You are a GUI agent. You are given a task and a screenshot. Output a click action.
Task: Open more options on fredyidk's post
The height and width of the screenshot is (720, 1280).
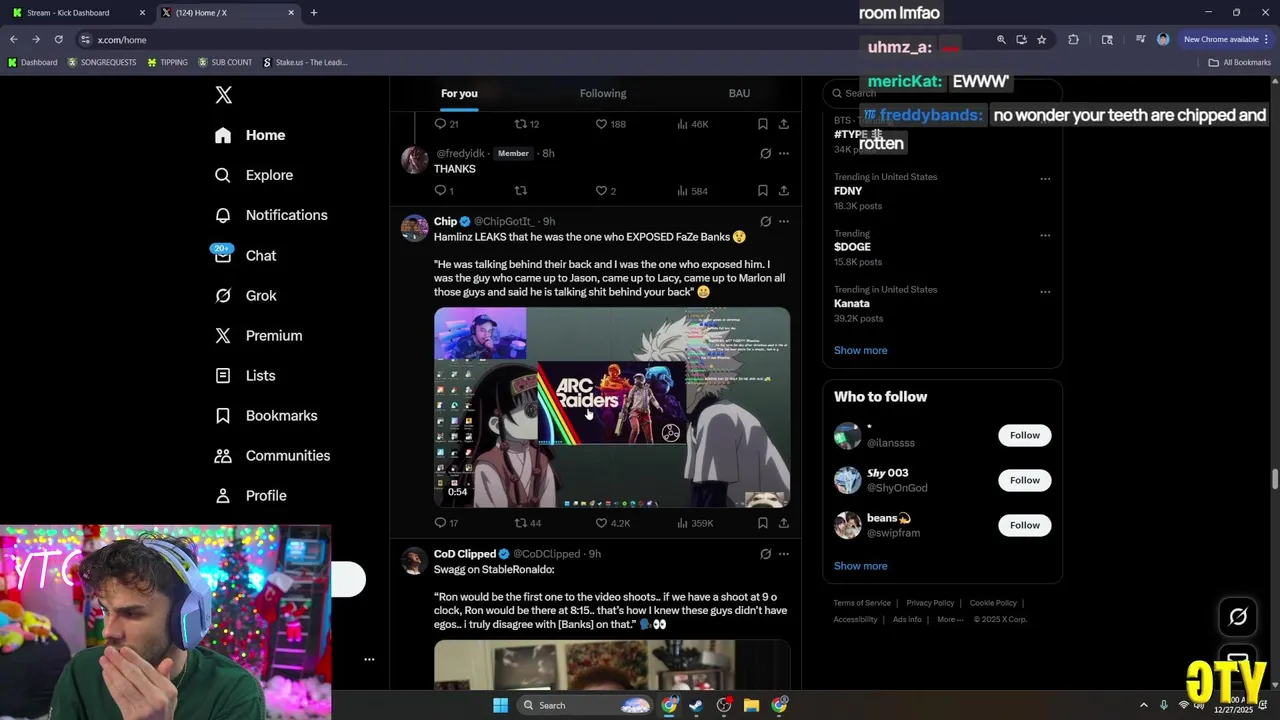(784, 153)
